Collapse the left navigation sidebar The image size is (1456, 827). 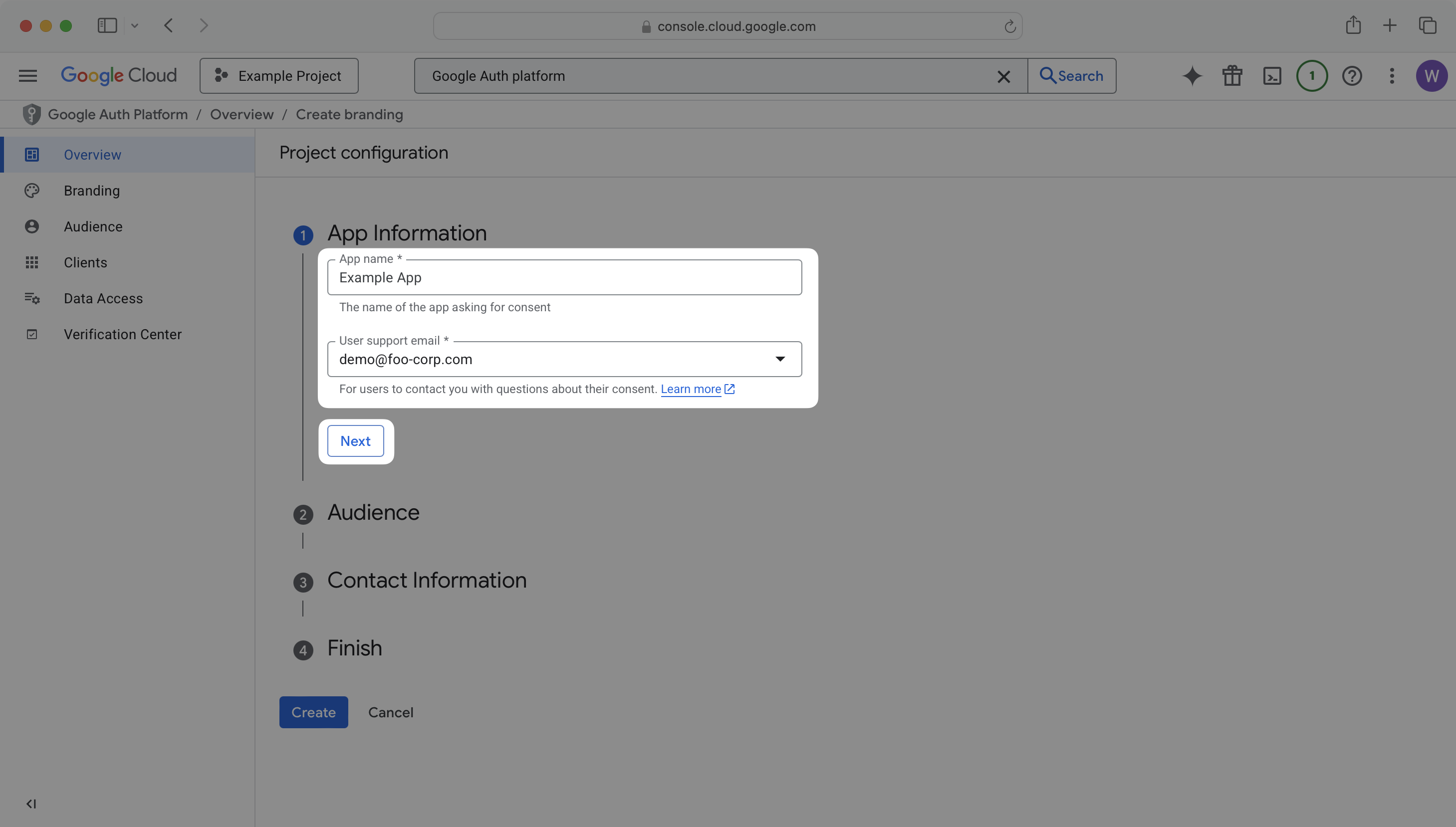pos(31,803)
